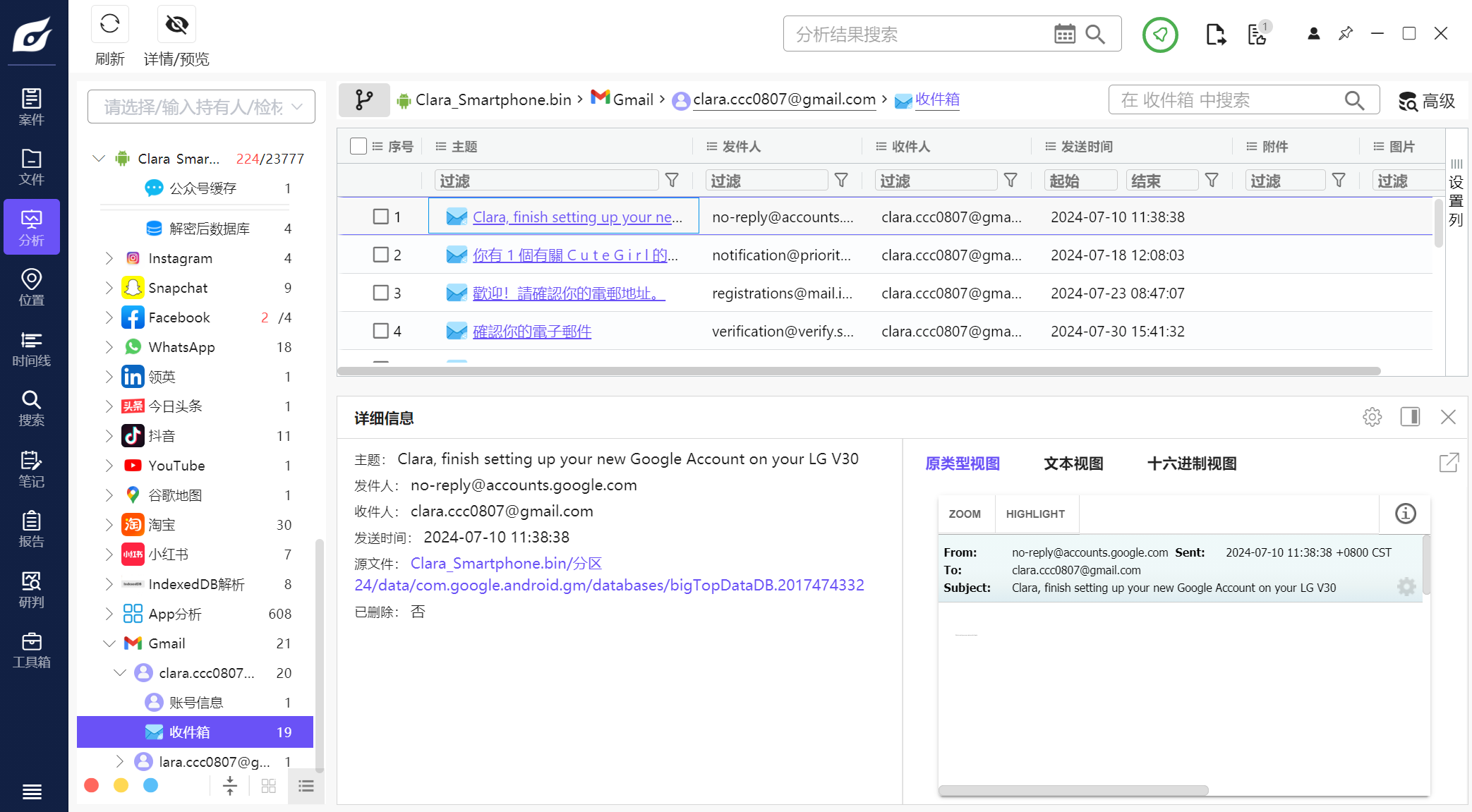Click the green shield status icon
This screenshot has width=1472, height=812.
tap(1159, 34)
